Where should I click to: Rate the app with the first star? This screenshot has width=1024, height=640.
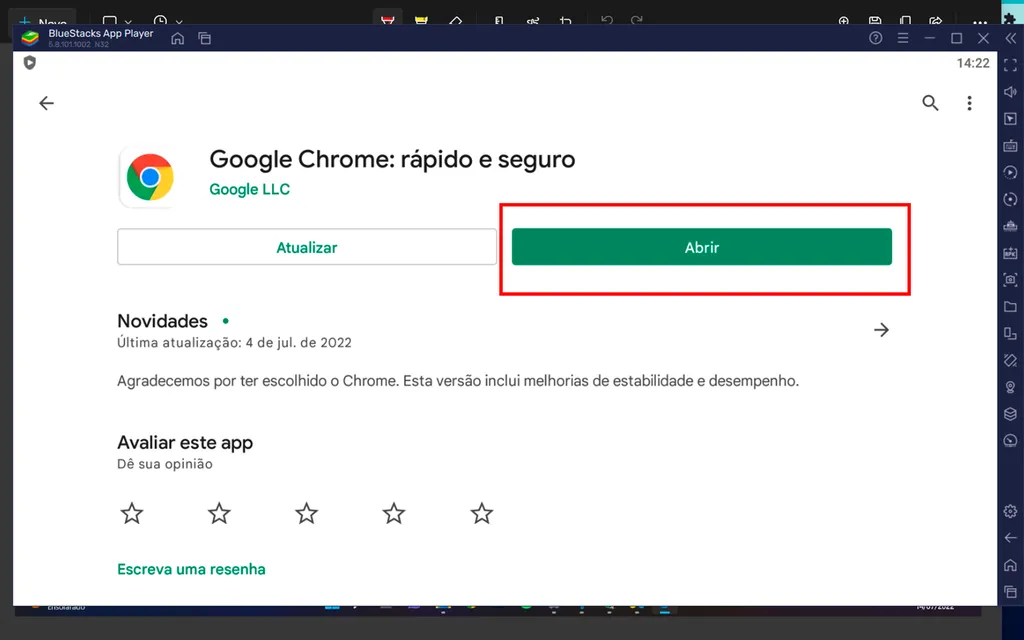point(132,513)
